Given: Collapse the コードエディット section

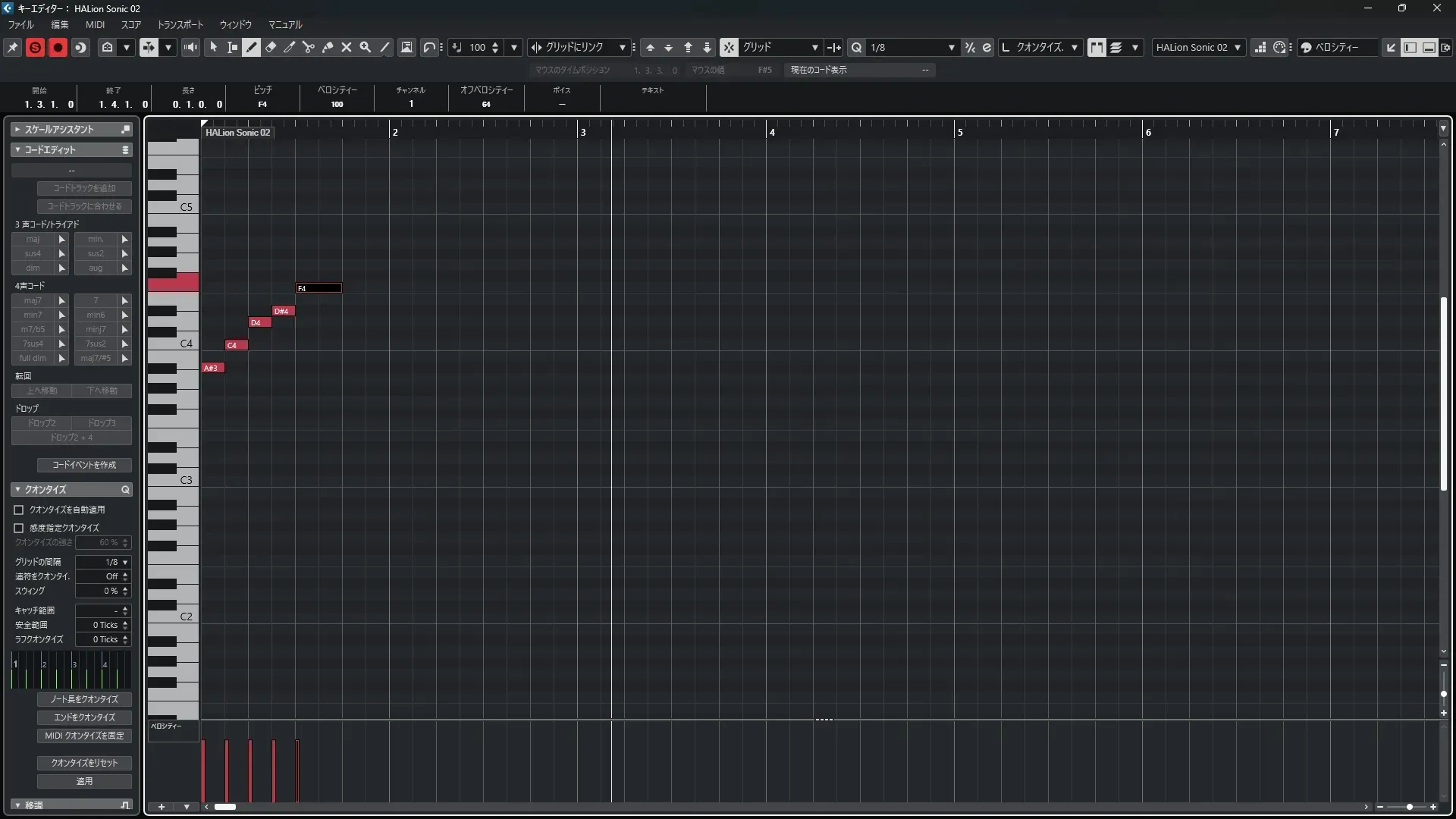Looking at the screenshot, I should point(17,150).
